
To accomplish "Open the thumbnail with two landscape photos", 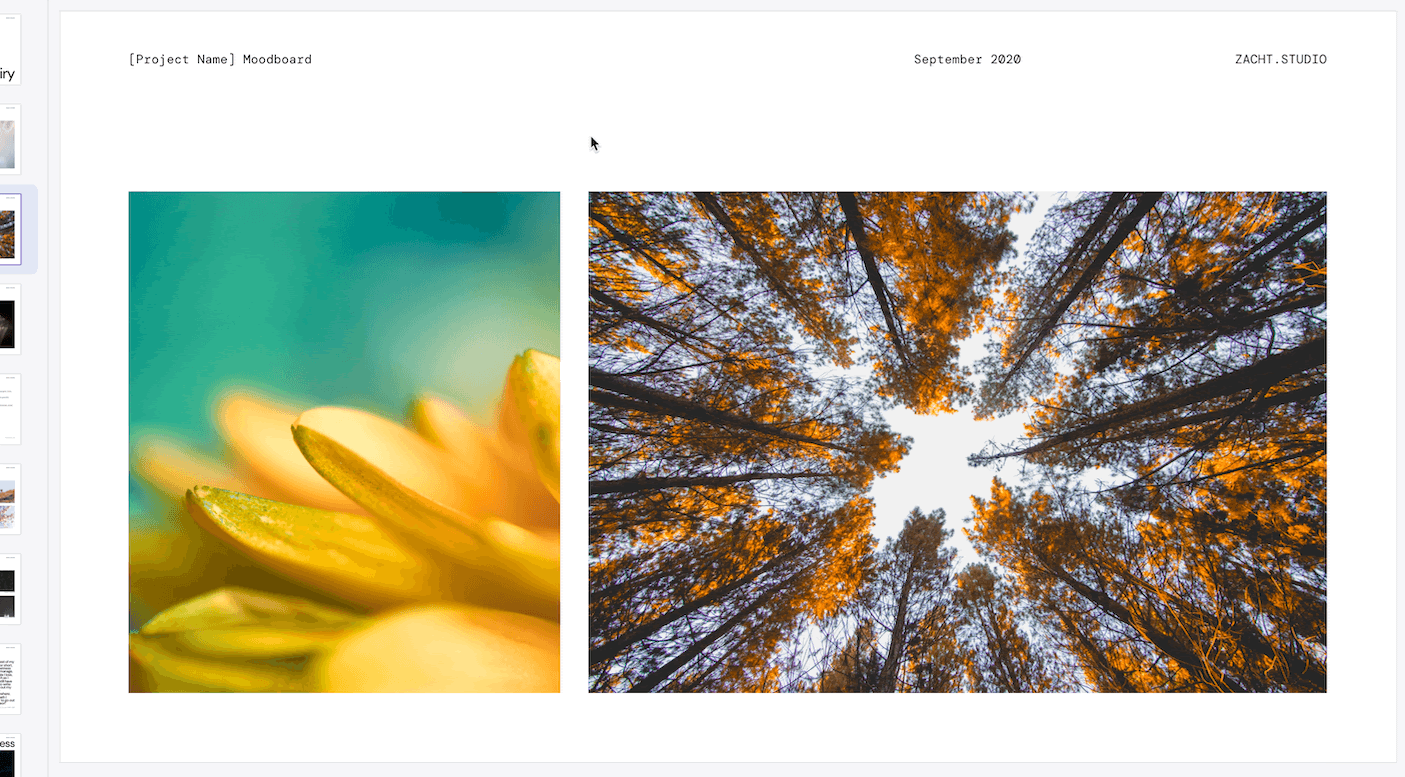I will pos(9,499).
